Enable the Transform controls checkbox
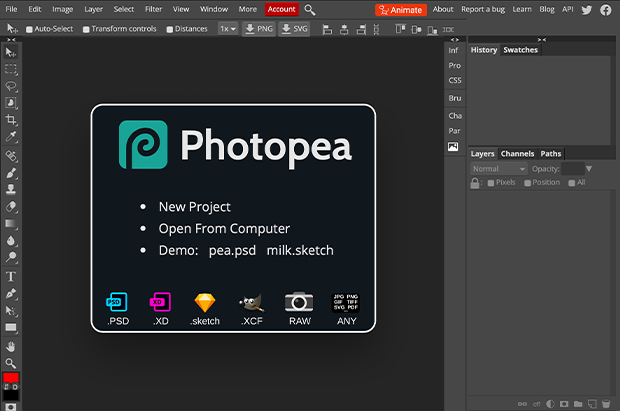 (86, 29)
